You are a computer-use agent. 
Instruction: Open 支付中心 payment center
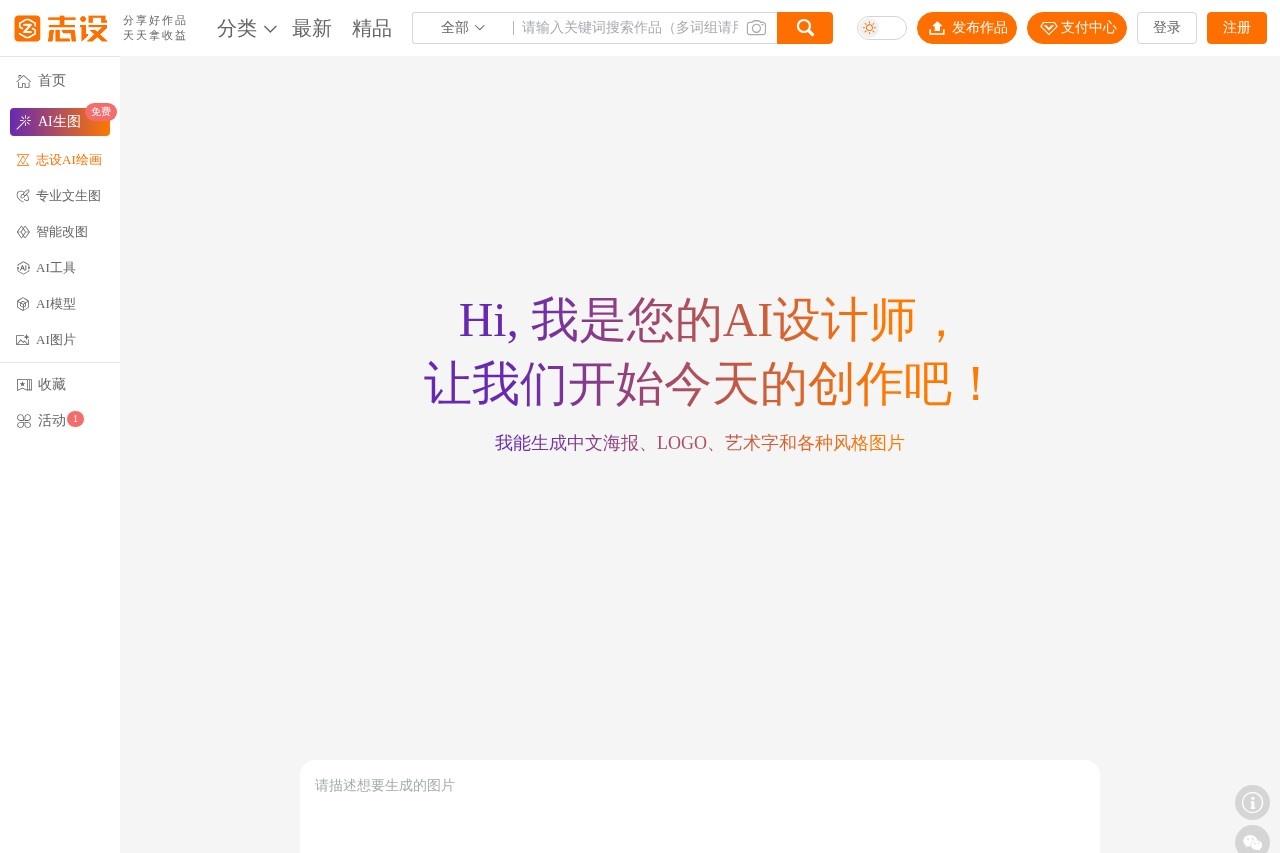click(1077, 28)
